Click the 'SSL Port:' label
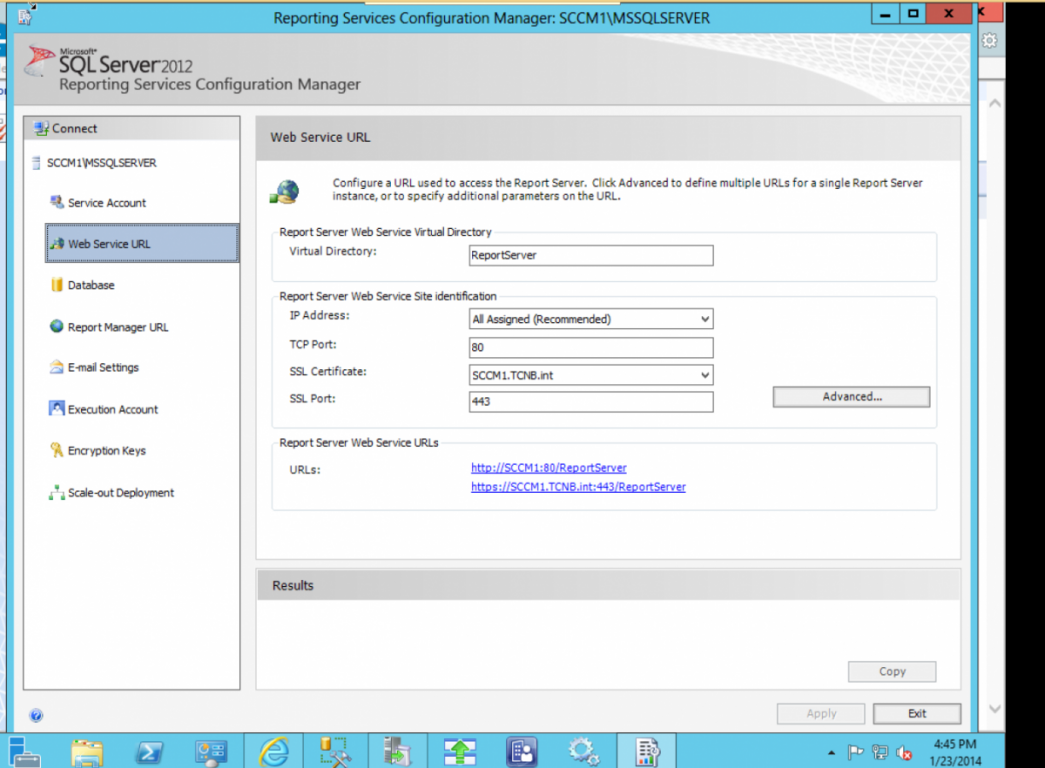 pyautogui.click(x=312, y=399)
